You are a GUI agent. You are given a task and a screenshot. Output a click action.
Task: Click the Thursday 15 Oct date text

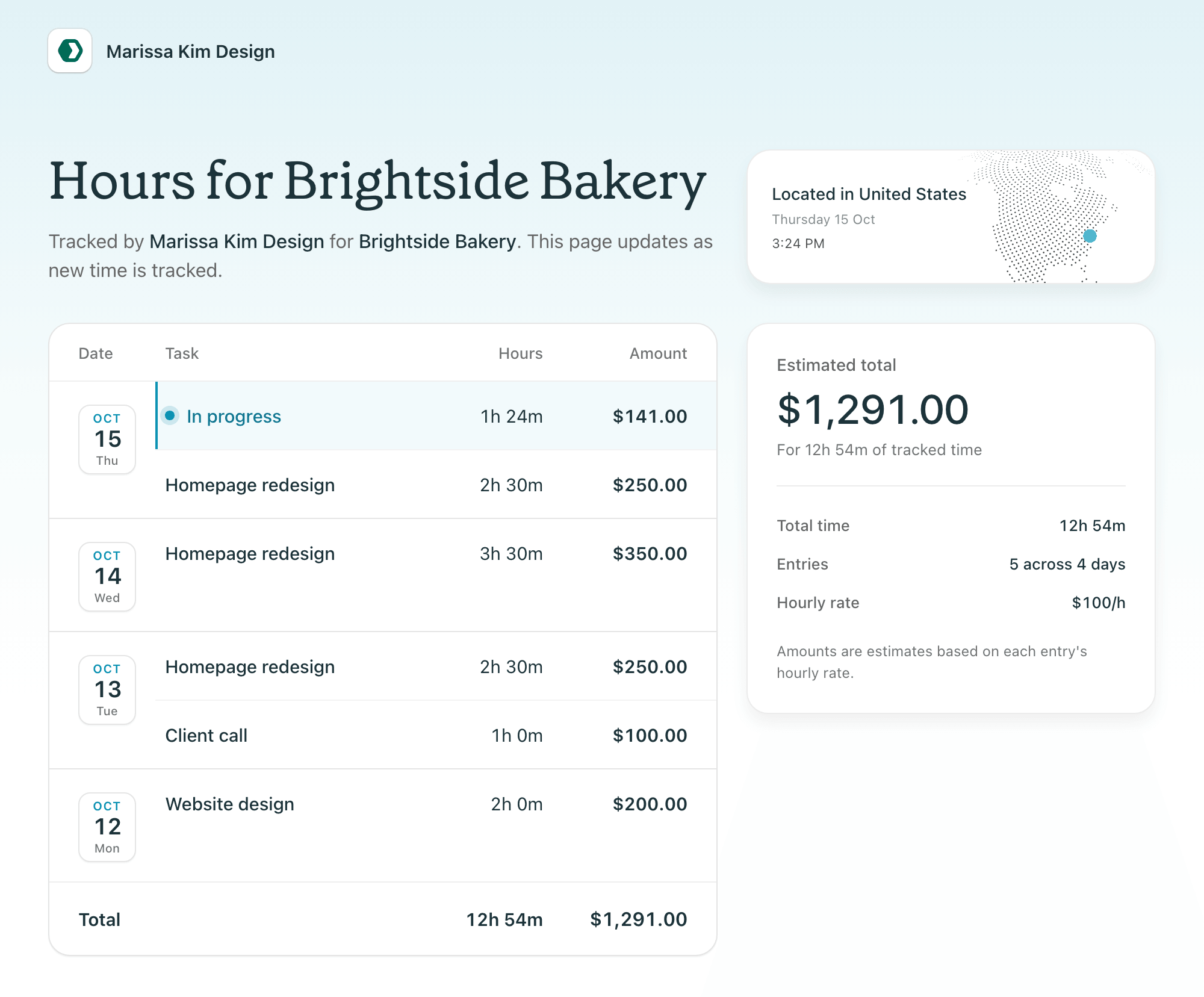[823, 219]
